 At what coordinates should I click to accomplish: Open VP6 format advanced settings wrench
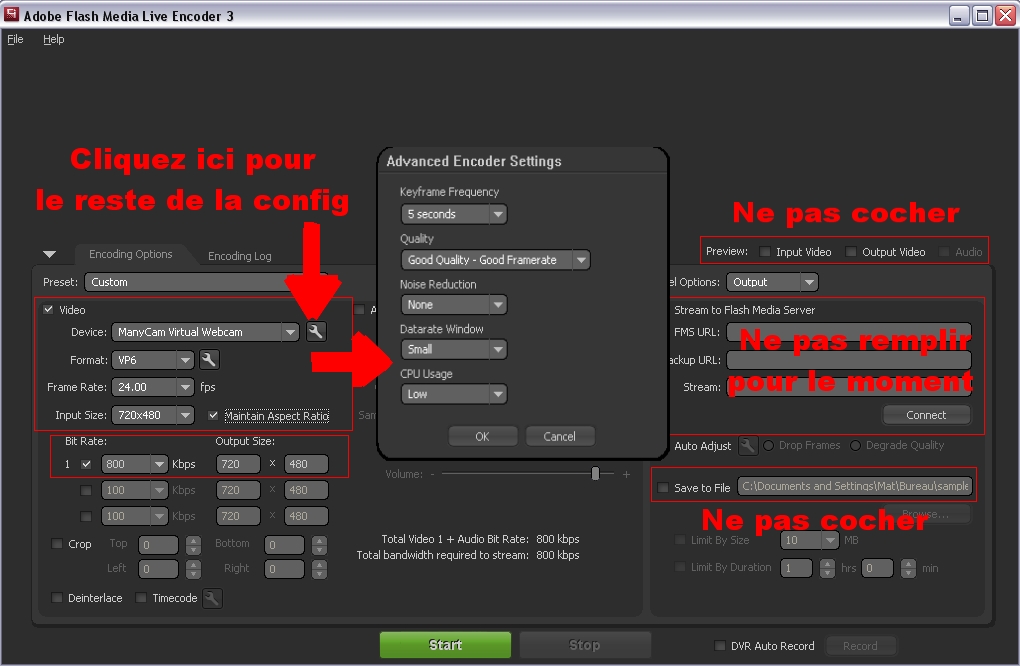tap(209, 360)
